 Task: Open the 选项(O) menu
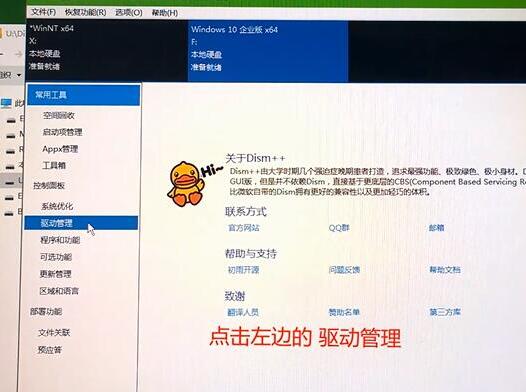pyautogui.click(x=128, y=12)
